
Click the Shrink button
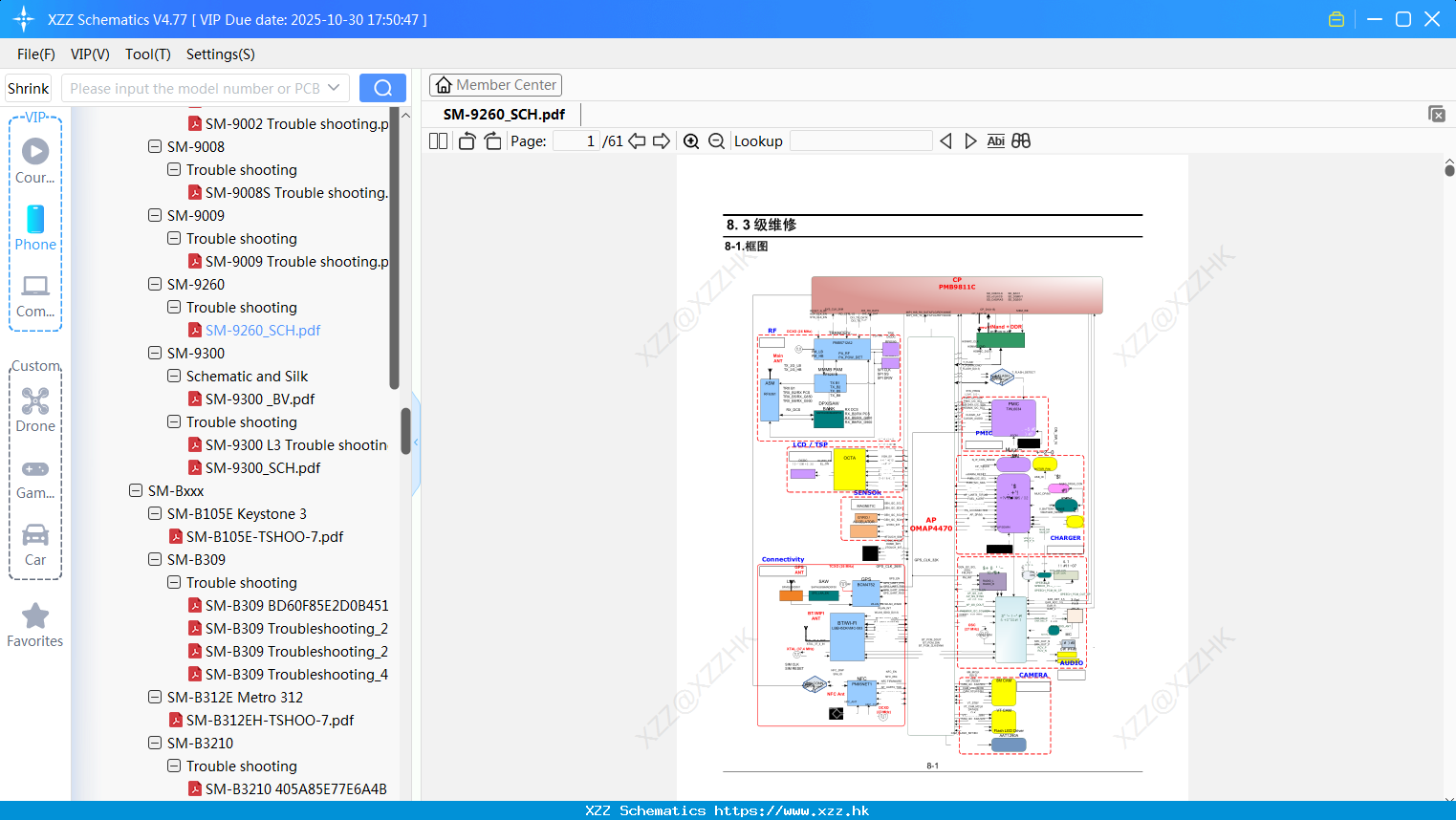[x=29, y=88]
